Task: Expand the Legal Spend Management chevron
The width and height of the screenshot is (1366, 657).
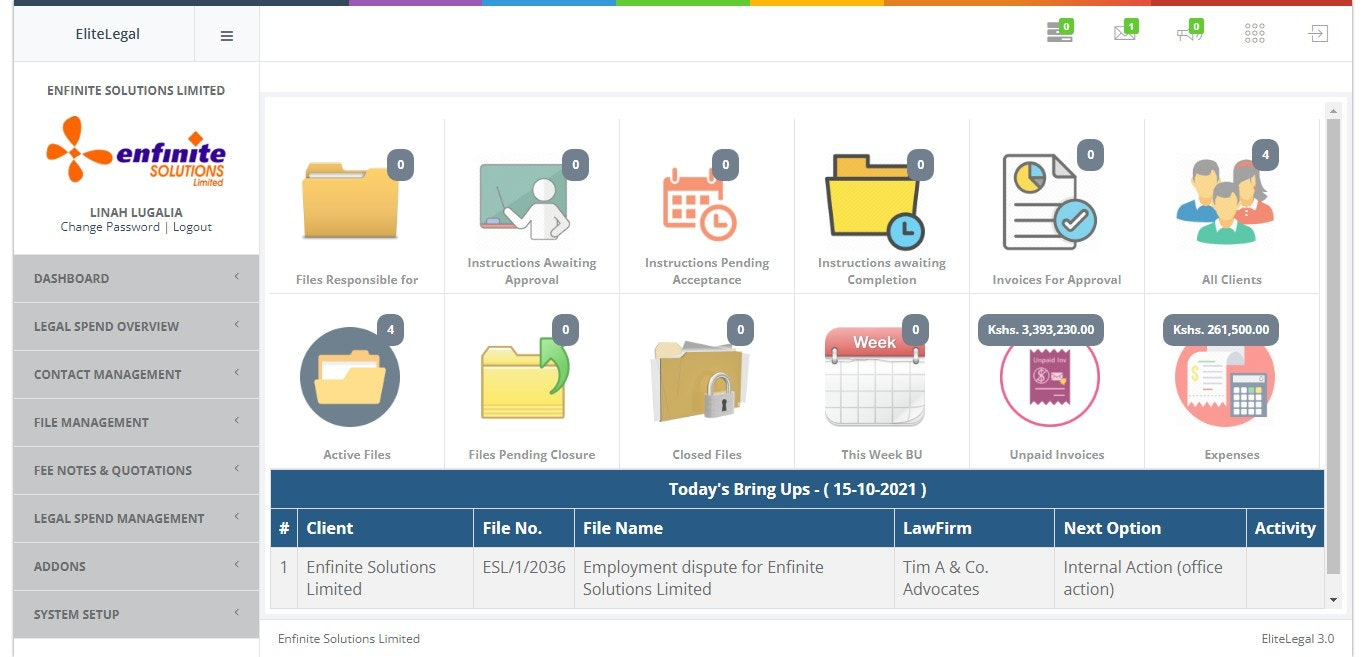Action: click(237, 517)
